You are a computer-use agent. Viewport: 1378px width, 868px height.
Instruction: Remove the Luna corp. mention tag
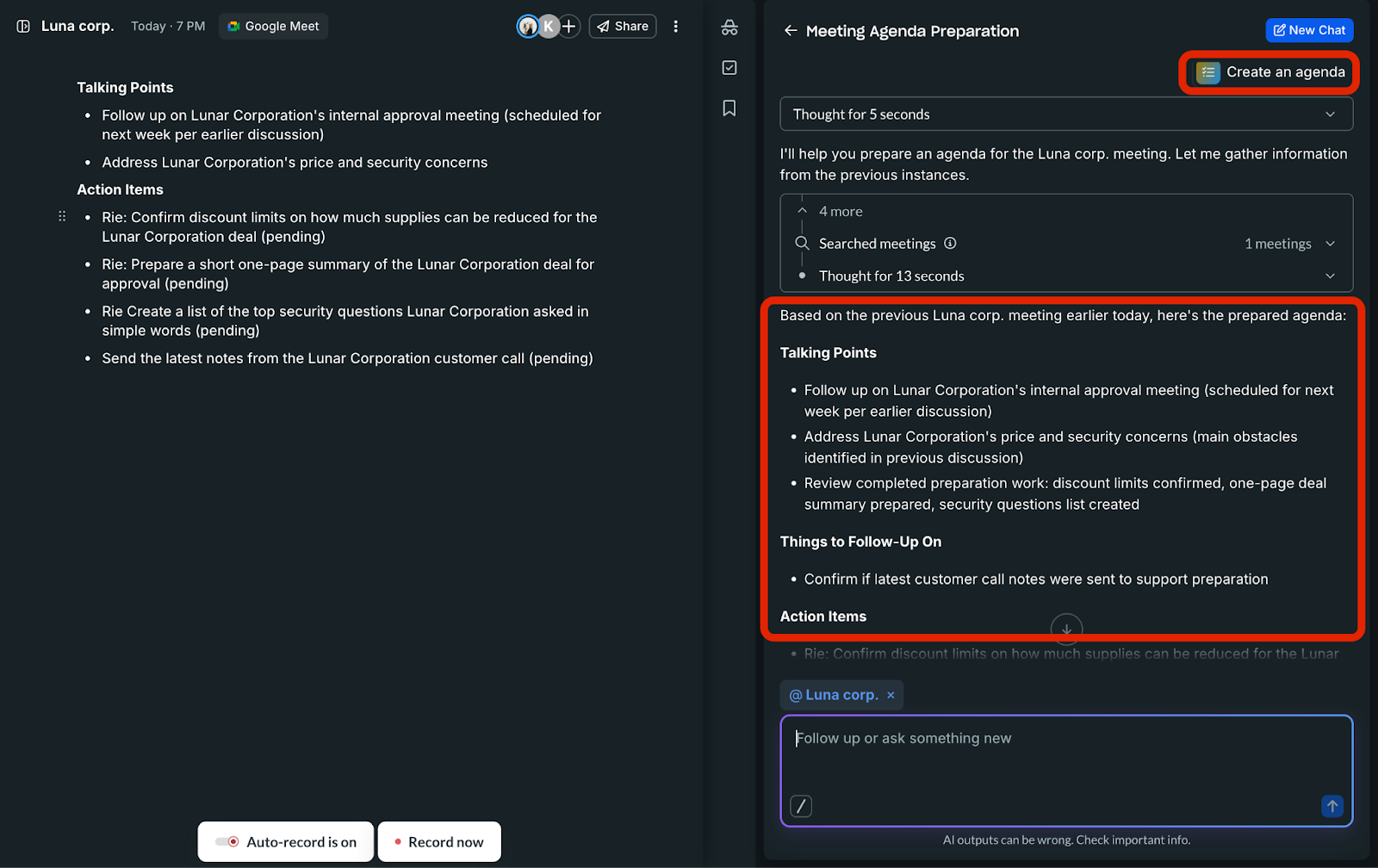click(891, 695)
